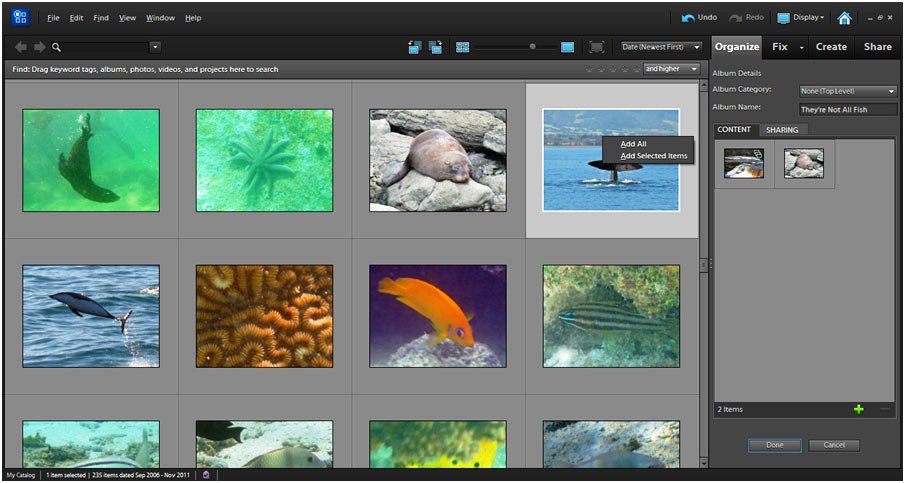Click the Cancel button

[834, 445]
